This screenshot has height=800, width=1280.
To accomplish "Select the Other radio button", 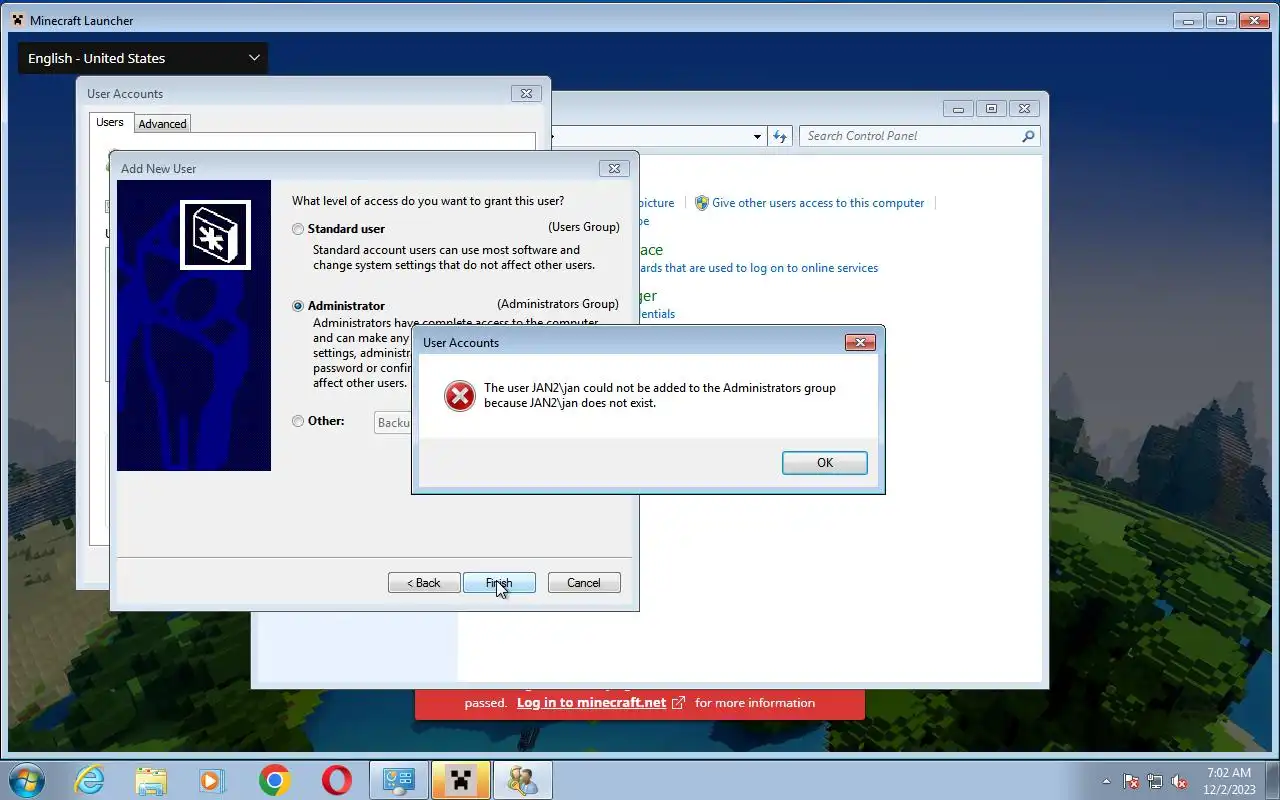I will [x=298, y=421].
